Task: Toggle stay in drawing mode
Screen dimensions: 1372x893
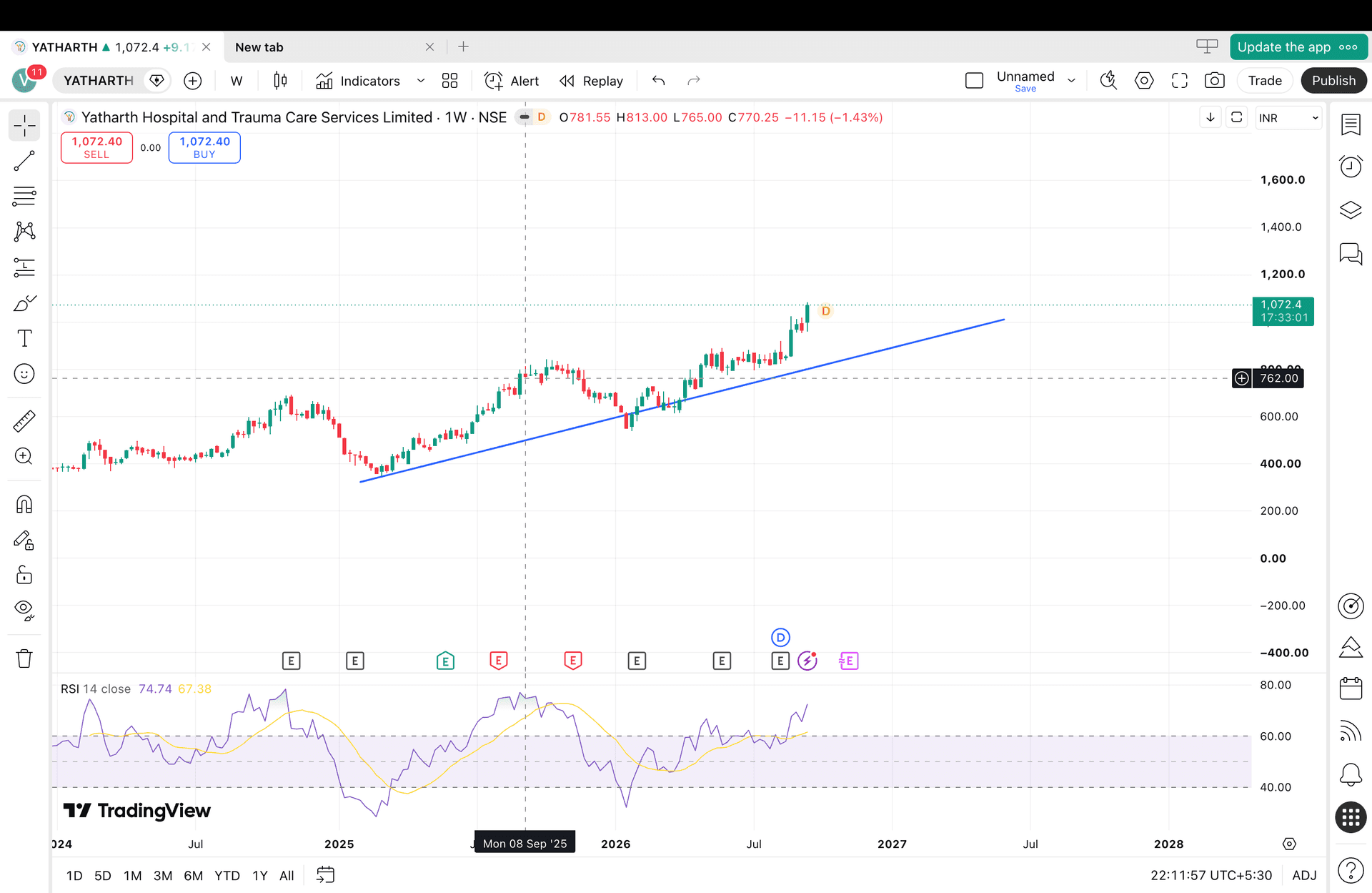Action: point(24,541)
